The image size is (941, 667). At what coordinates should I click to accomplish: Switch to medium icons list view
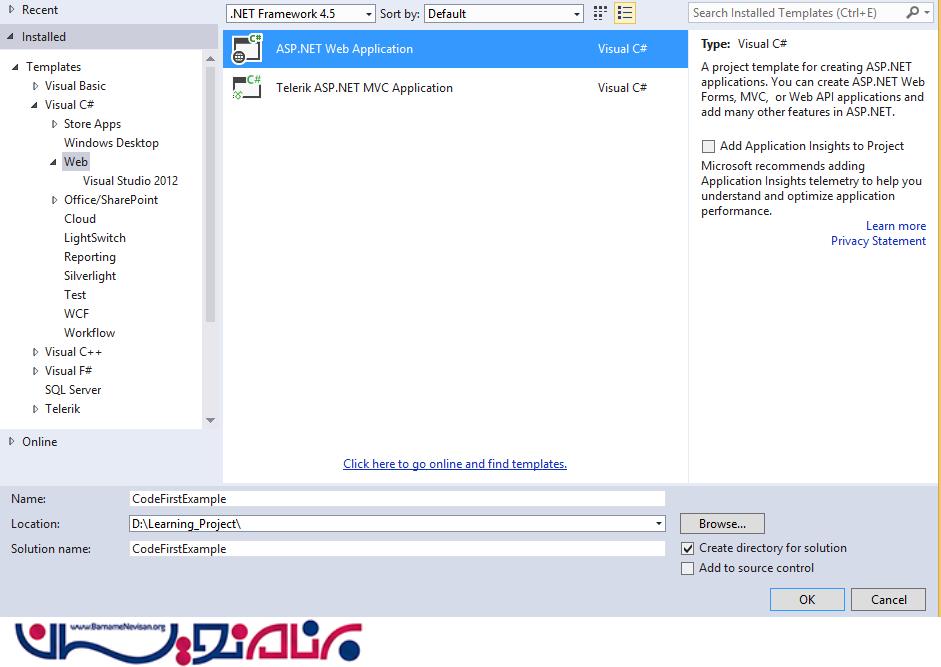coord(625,13)
